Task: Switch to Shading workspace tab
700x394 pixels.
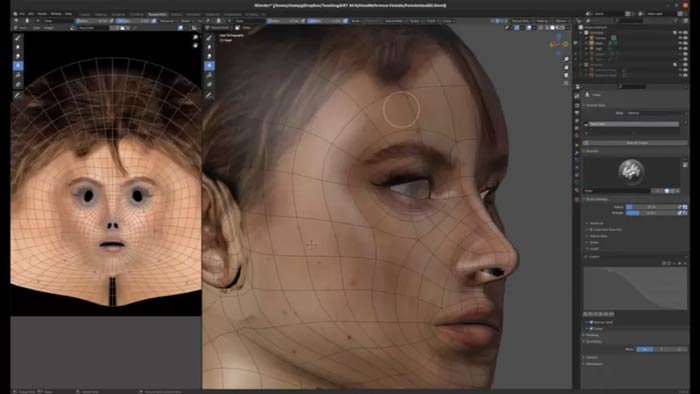Action: click(176, 14)
